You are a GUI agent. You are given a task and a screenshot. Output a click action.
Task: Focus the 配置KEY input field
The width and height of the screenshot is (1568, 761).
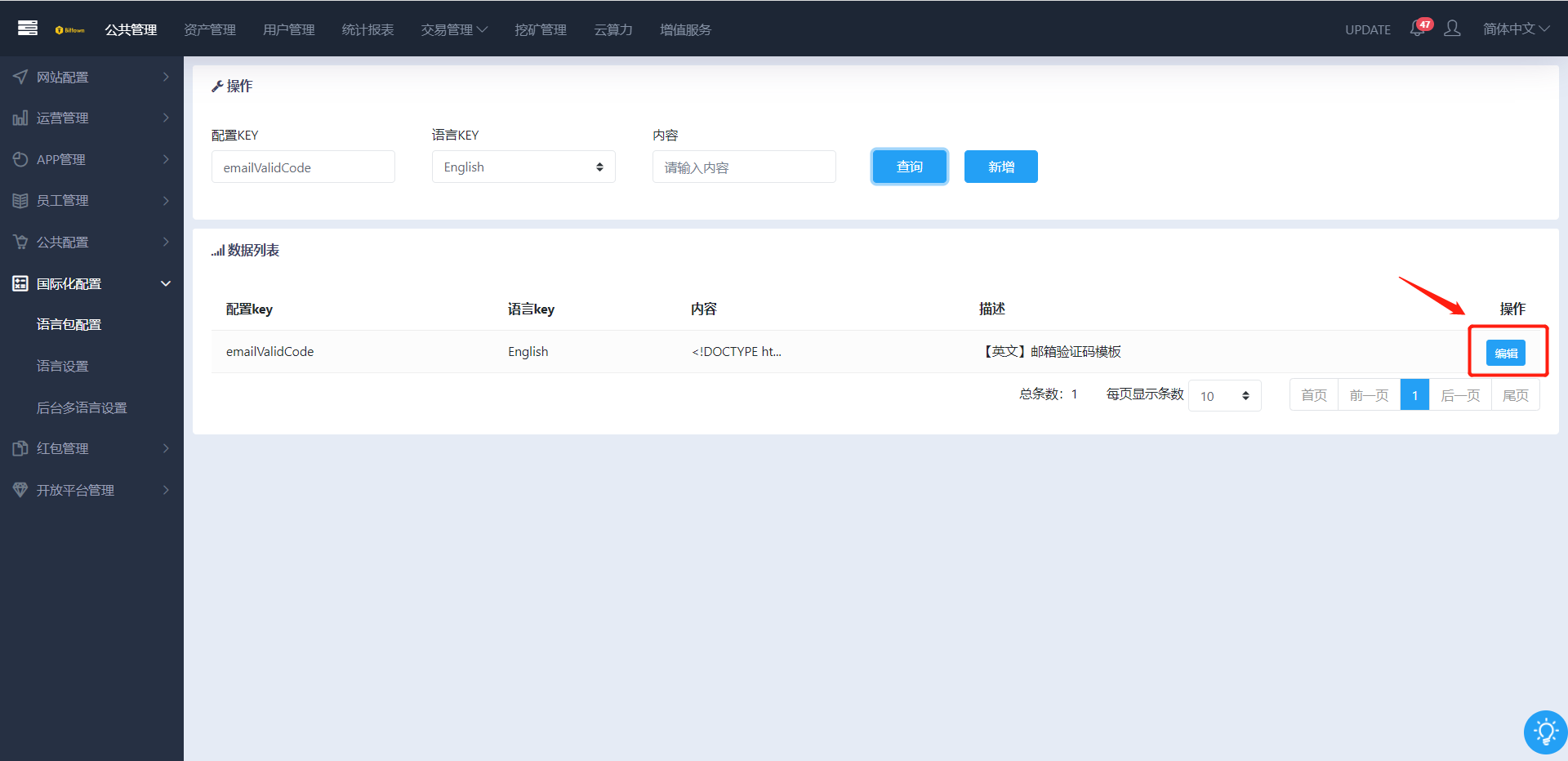303,167
